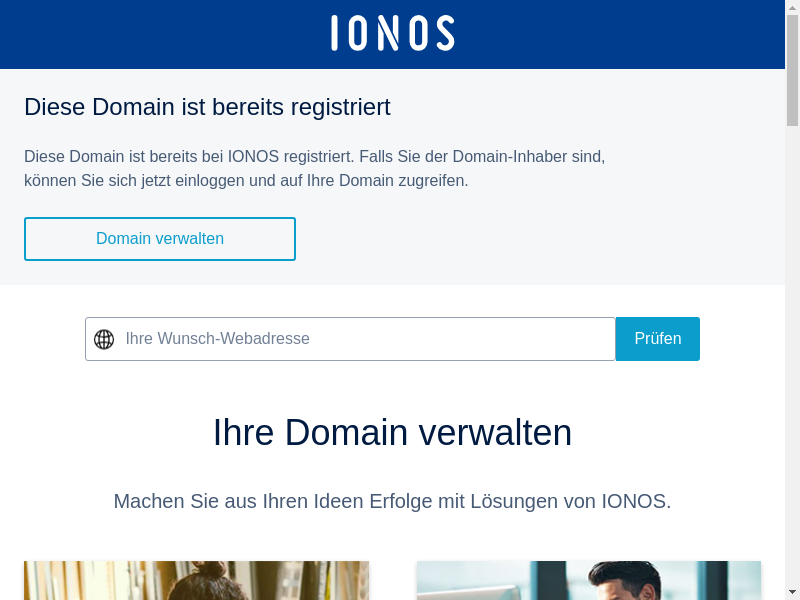Hit the Prüfen button
This screenshot has width=800, height=600.
[x=657, y=339]
